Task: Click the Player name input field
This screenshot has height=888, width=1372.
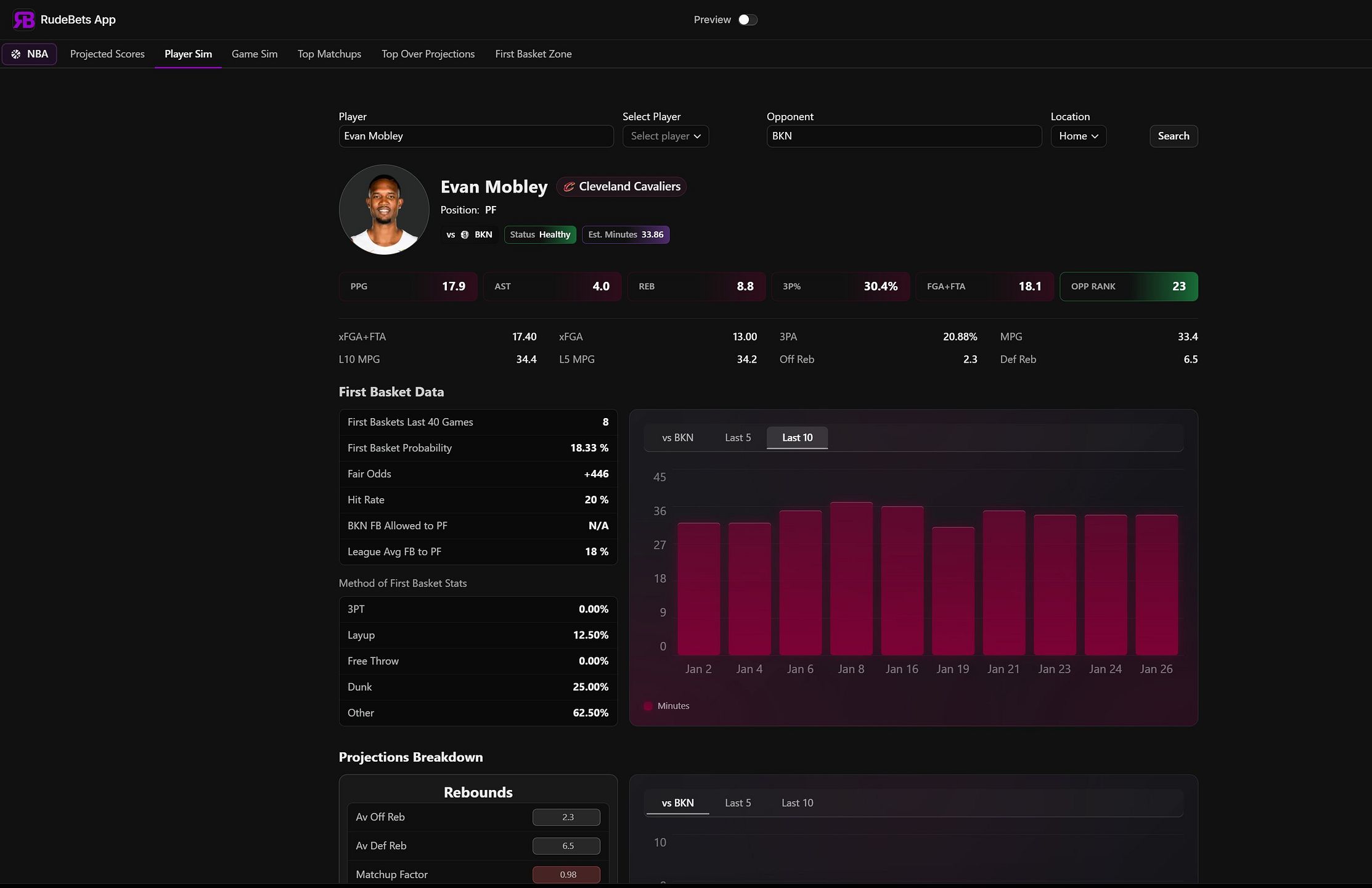Action: click(x=476, y=136)
